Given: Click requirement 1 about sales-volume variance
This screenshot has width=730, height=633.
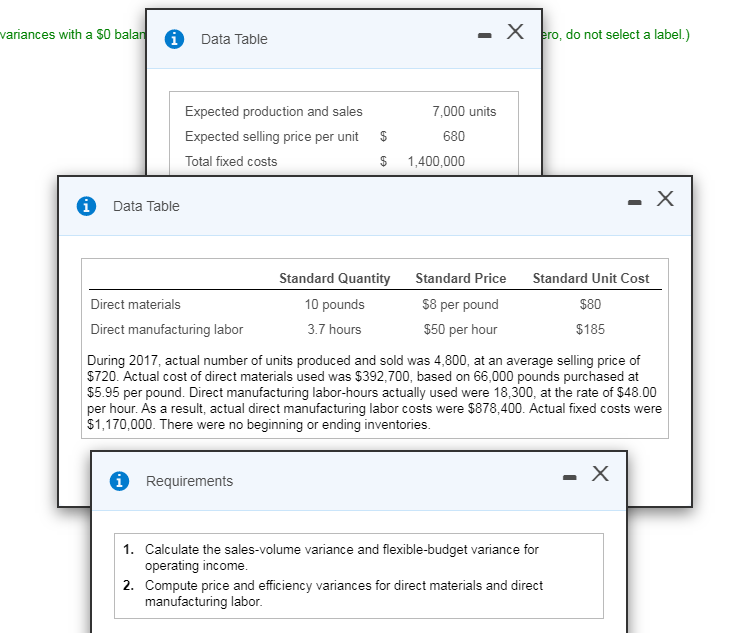Looking at the screenshot, I should tap(341, 557).
